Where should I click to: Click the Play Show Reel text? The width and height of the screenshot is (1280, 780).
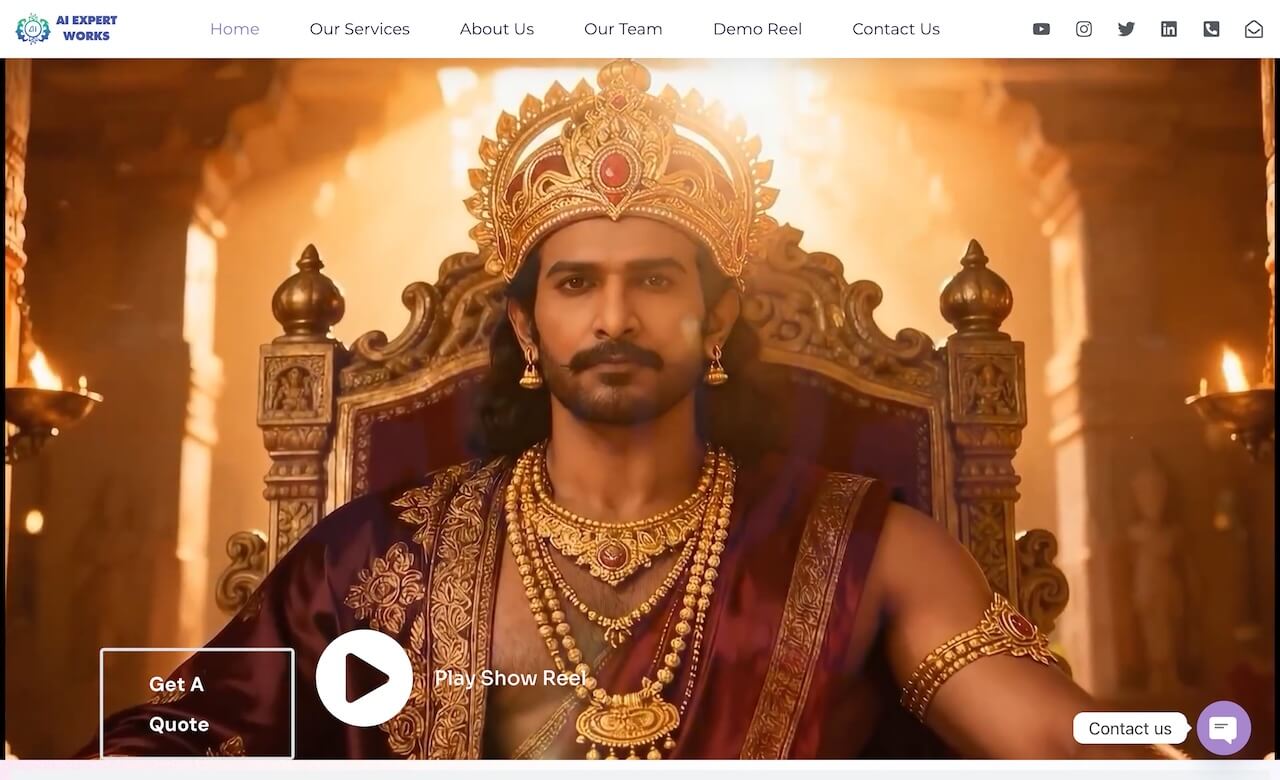(510, 678)
